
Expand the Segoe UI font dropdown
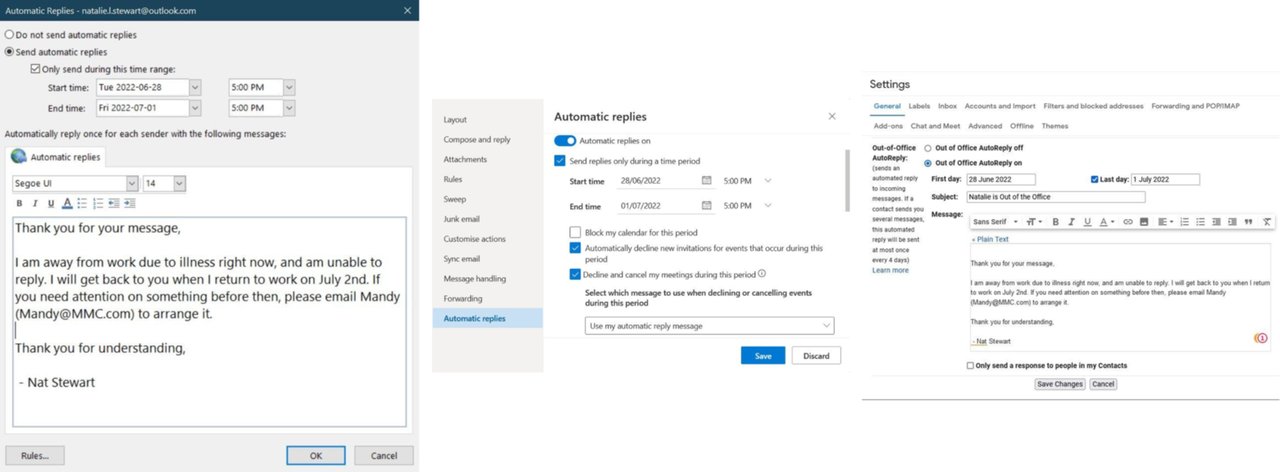pyautogui.click(x=132, y=184)
